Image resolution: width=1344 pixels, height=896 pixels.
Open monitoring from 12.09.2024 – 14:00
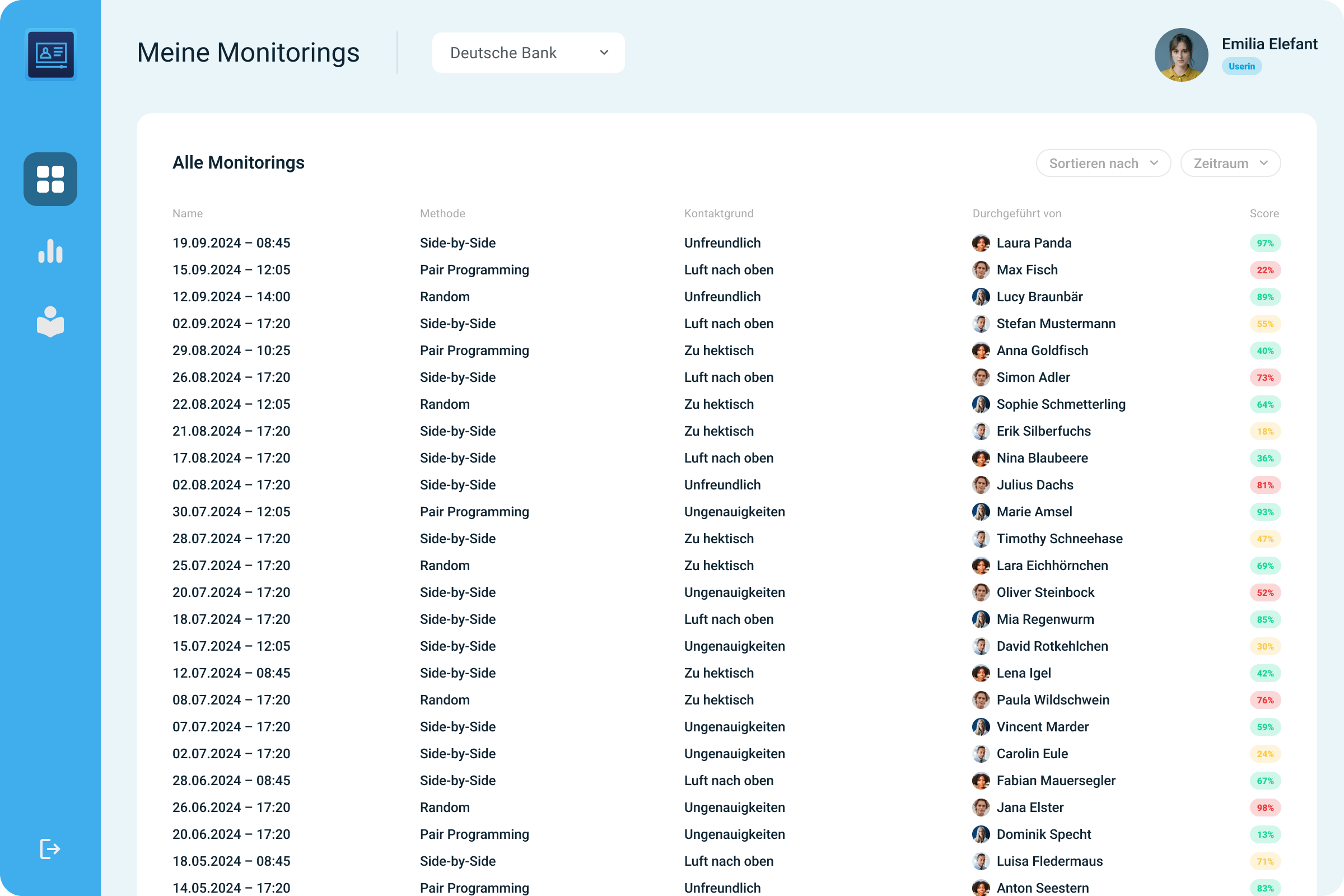tap(231, 297)
